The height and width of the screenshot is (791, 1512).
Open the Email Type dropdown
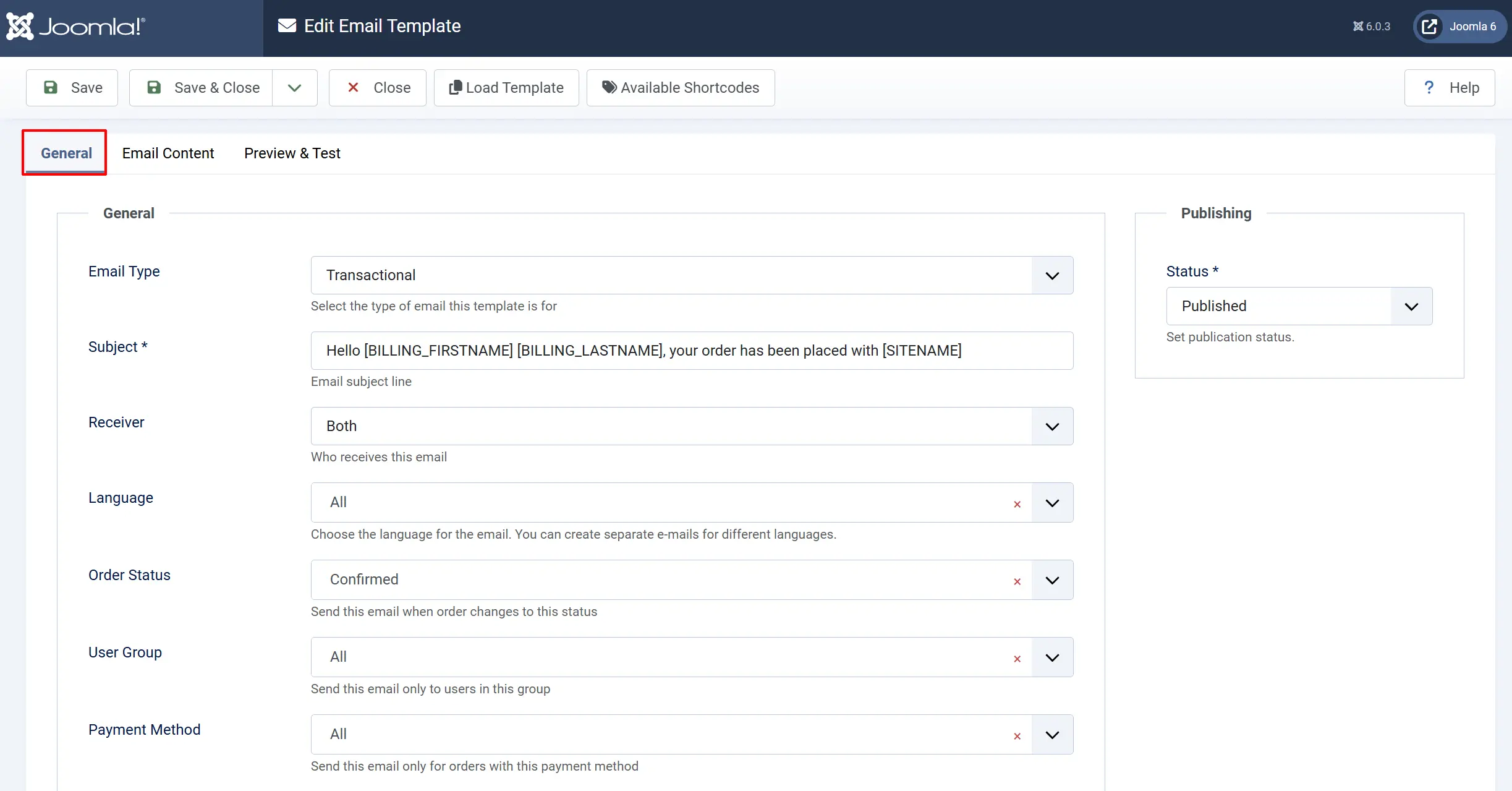coord(692,275)
